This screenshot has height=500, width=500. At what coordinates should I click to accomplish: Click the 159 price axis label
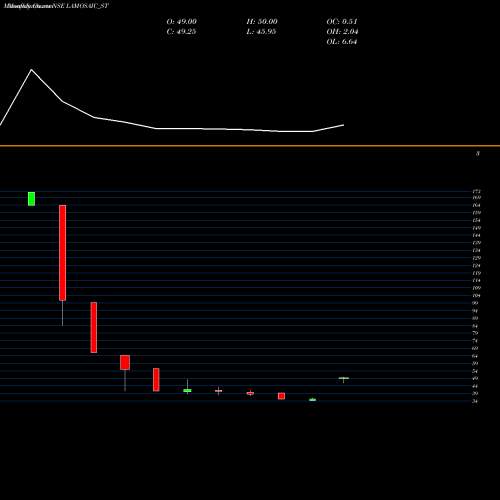pos(477,213)
